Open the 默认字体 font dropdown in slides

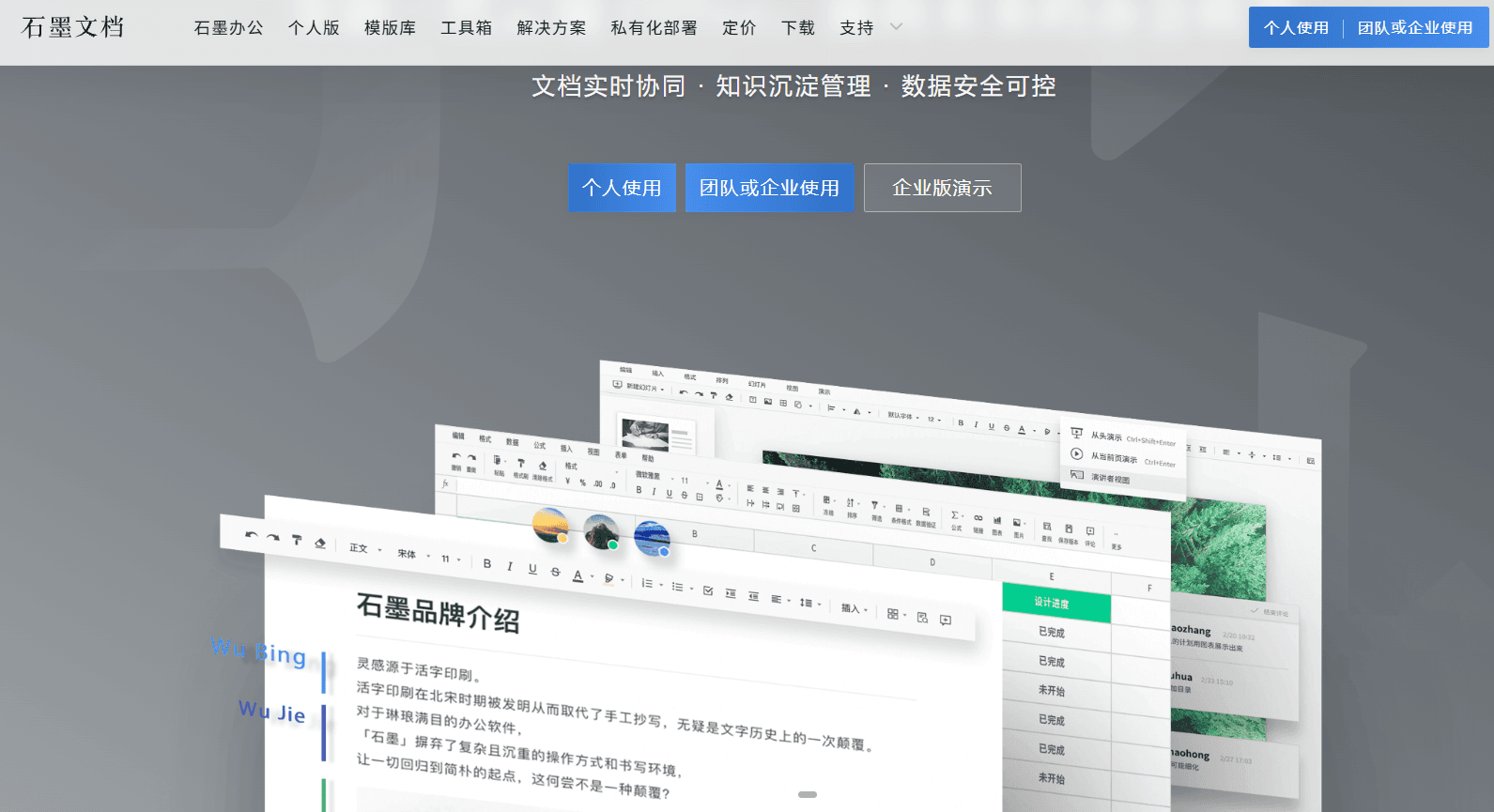[x=903, y=415]
